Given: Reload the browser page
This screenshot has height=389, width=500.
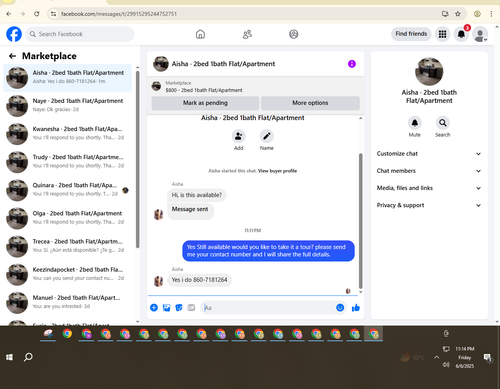Looking at the screenshot, I should [x=37, y=14].
